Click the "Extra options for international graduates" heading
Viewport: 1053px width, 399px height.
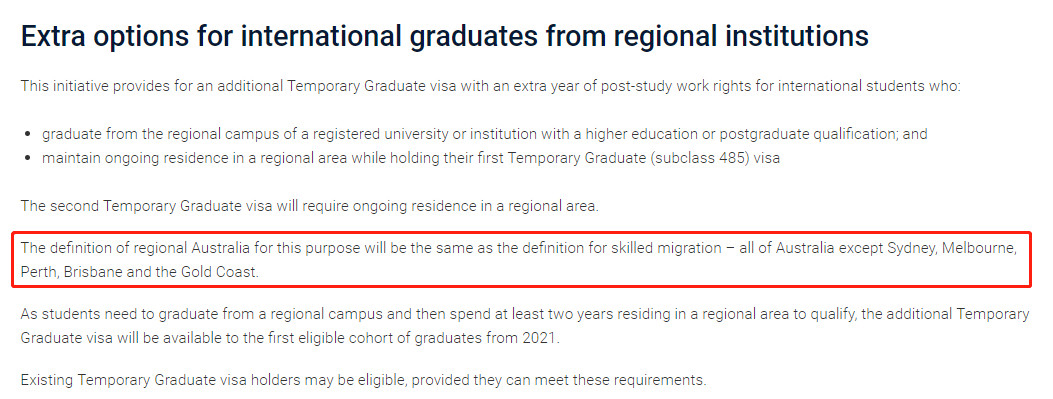click(445, 37)
